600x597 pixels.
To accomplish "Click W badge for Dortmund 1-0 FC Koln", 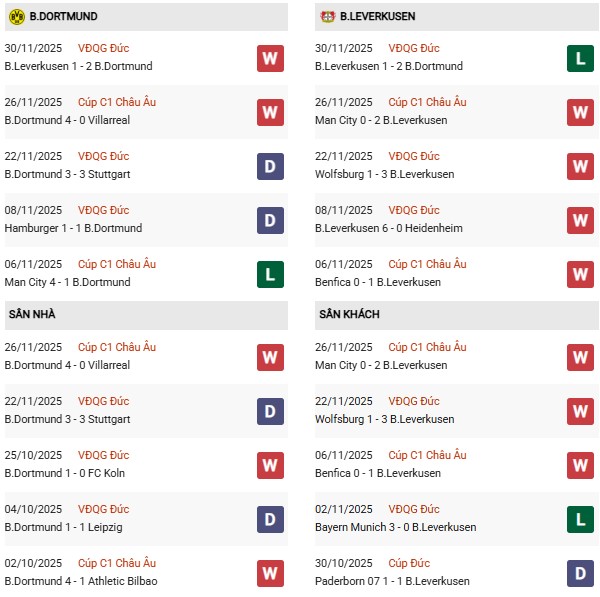I will (x=270, y=465).
